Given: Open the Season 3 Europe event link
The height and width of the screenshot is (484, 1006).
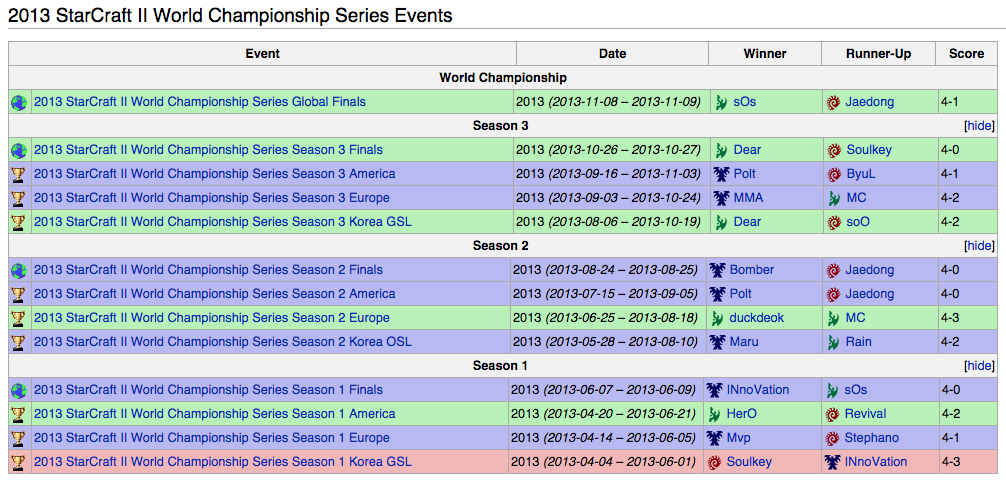Looking at the screenshot, I should click(x=211, y=198).
